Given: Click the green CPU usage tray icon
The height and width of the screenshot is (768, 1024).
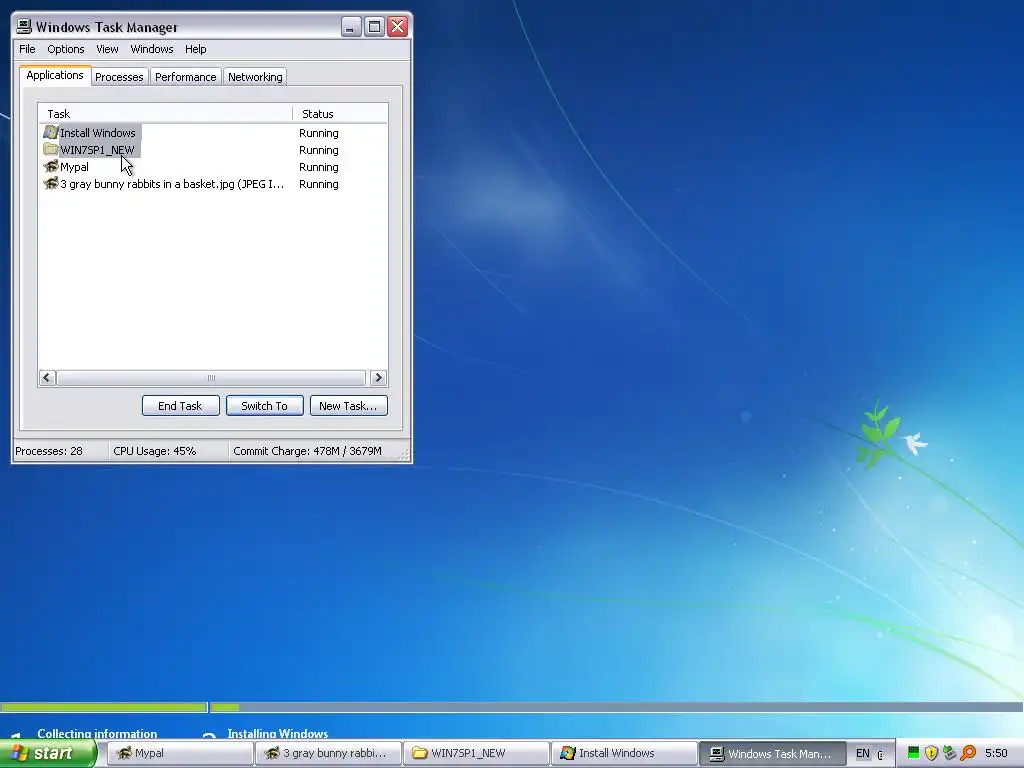Looking at the screenshot, I should 914,753.
